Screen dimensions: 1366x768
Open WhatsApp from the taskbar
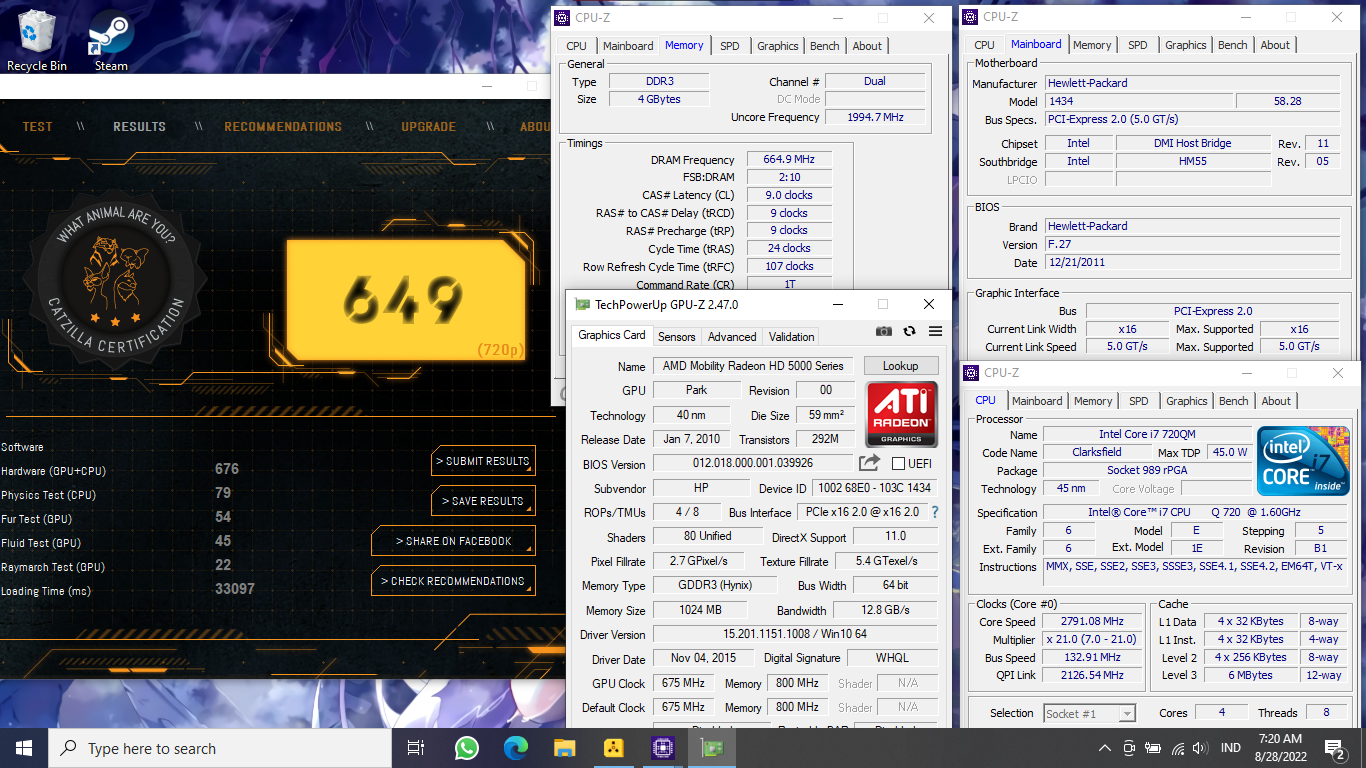[466, 748]
